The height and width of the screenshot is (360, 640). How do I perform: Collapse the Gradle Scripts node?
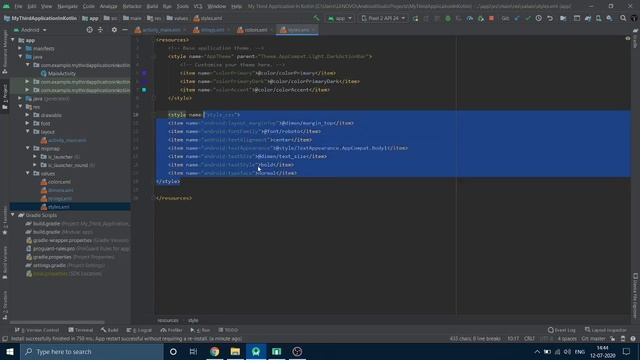click(x=13, y=215)
